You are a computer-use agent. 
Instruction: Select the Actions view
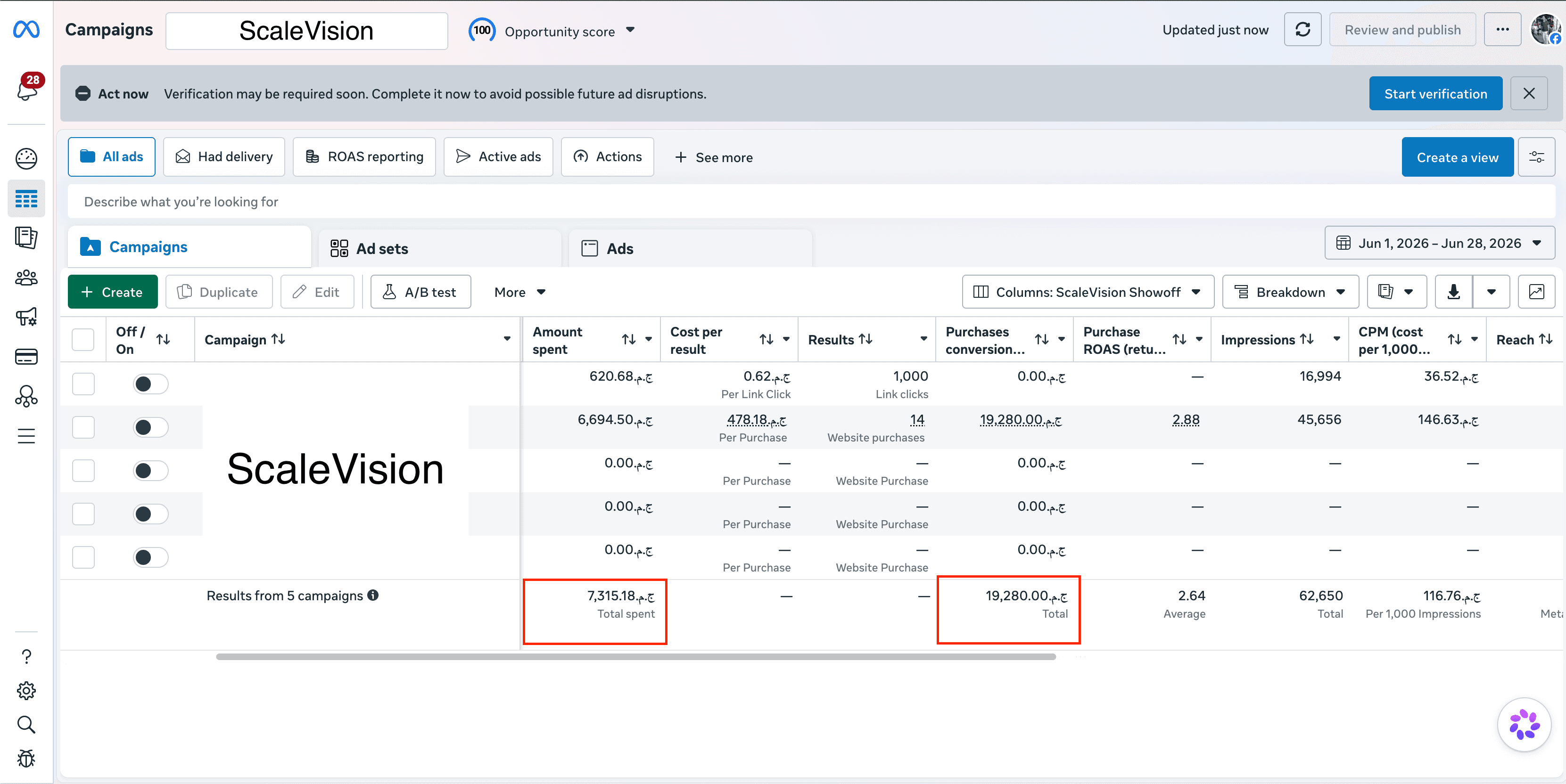pyautogui.click(x=607, y=157)
